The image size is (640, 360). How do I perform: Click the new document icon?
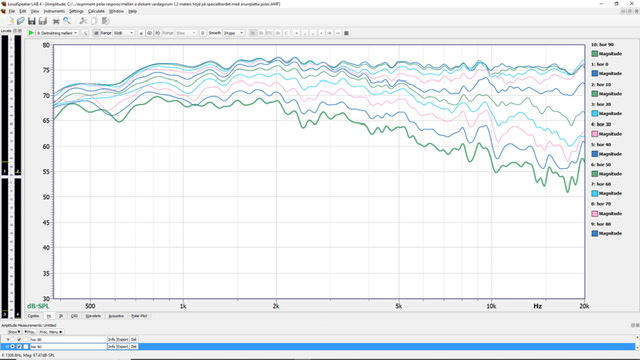(x=10, y=21)
